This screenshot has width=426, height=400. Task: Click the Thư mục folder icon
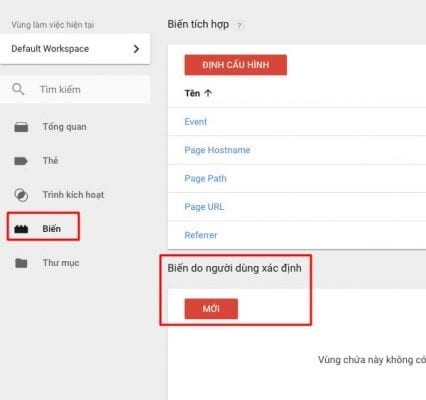[21, 263]
